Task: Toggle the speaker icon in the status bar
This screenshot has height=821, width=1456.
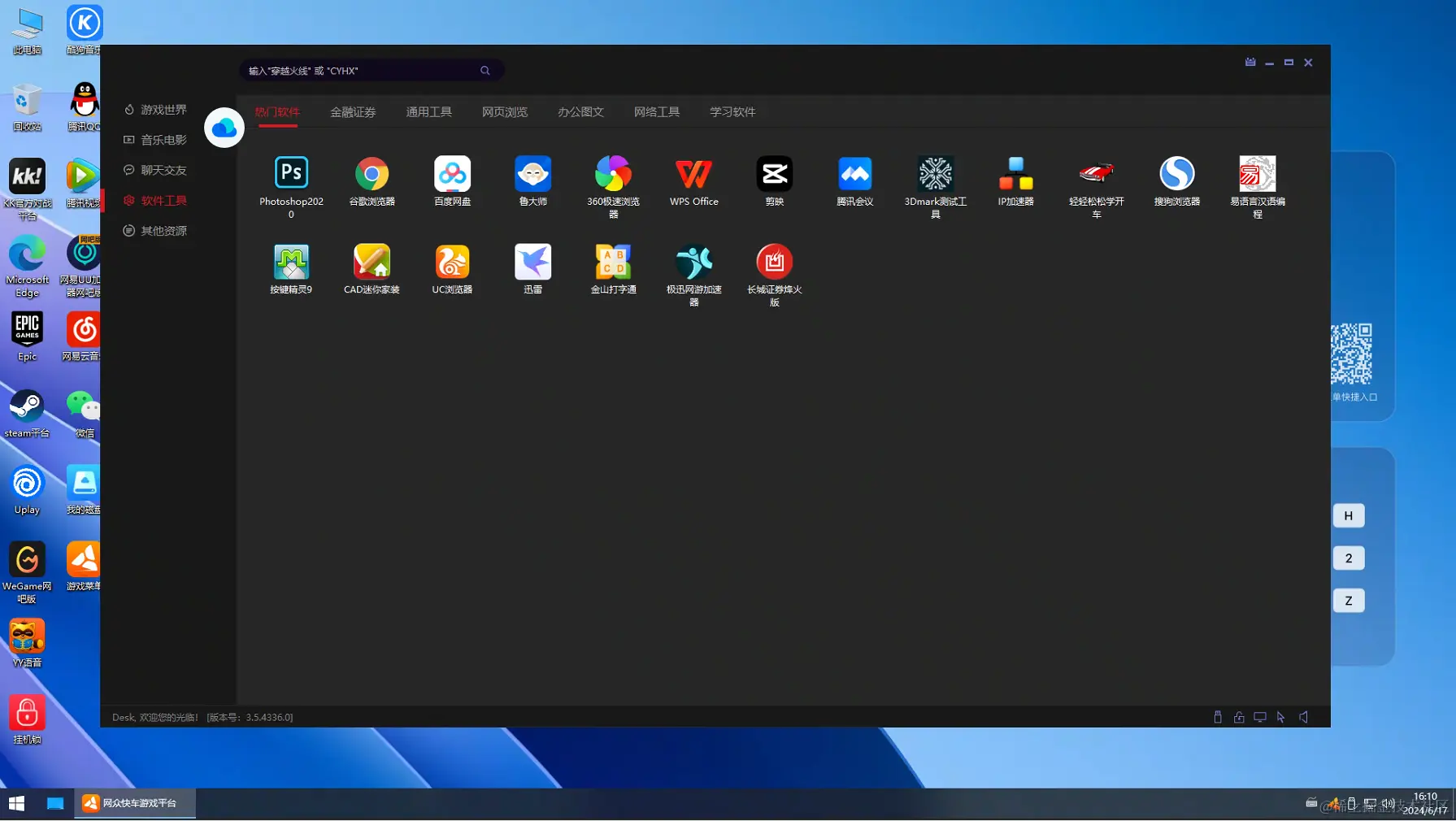Action: pyautogui.click(x=1303, y=717)
